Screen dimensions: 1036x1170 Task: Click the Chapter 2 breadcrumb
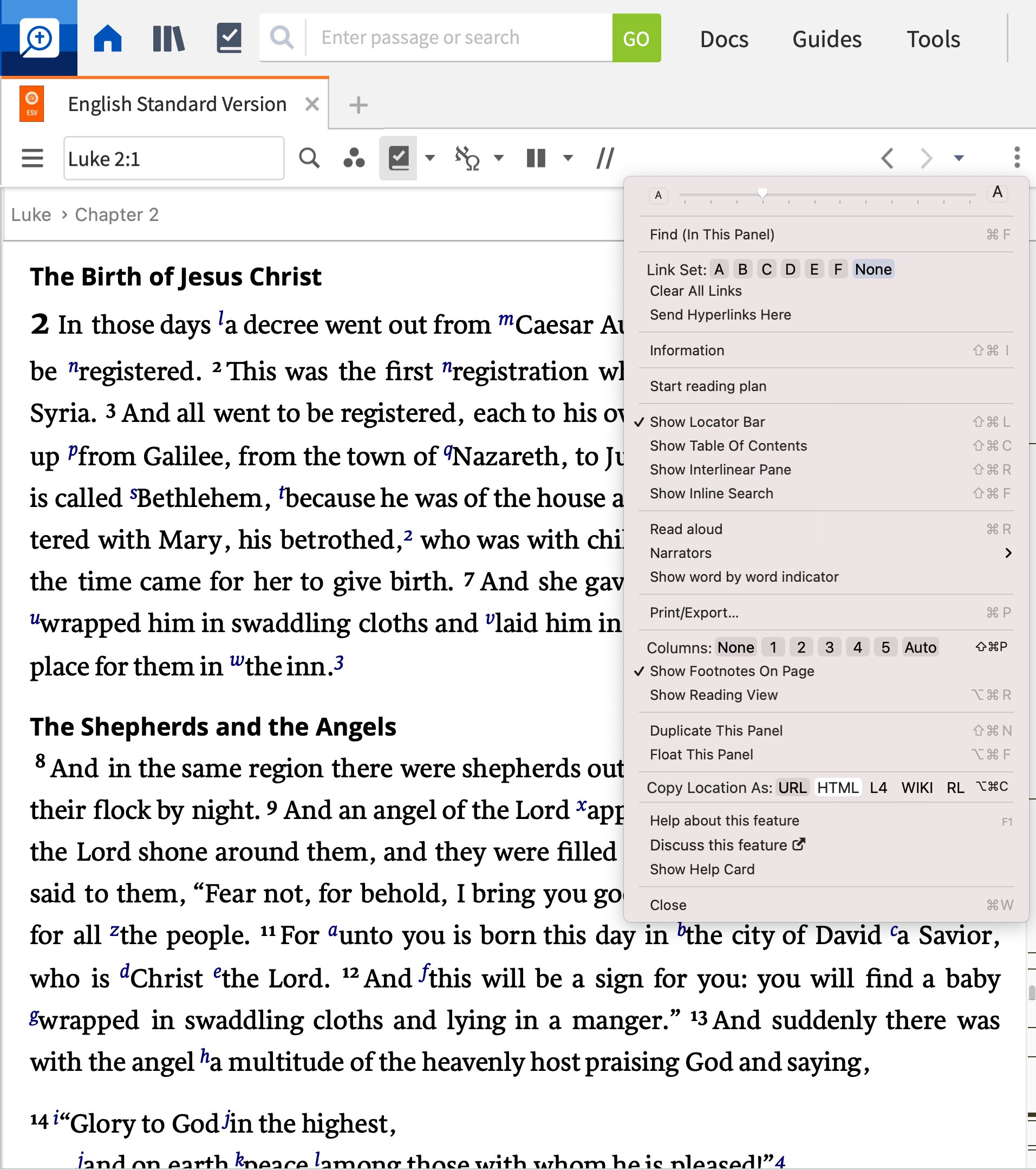[117, 214]
